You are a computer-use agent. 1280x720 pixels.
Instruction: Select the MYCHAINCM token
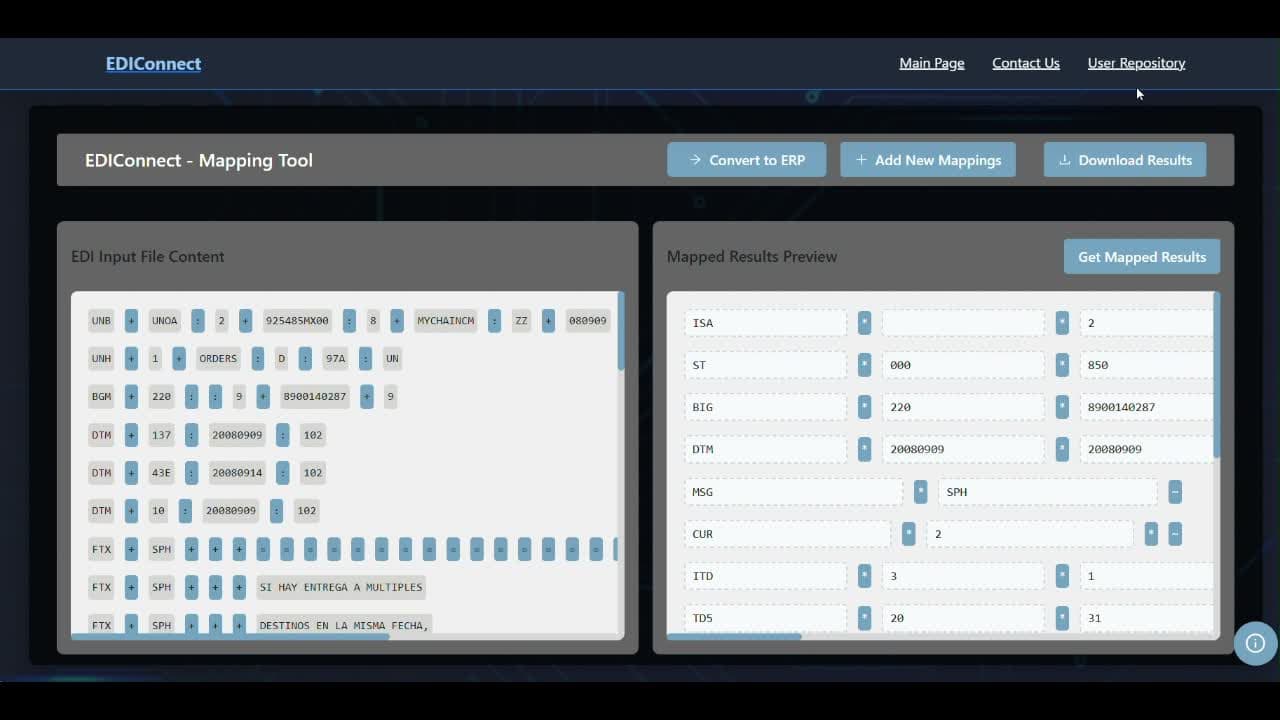click(446, 321)
